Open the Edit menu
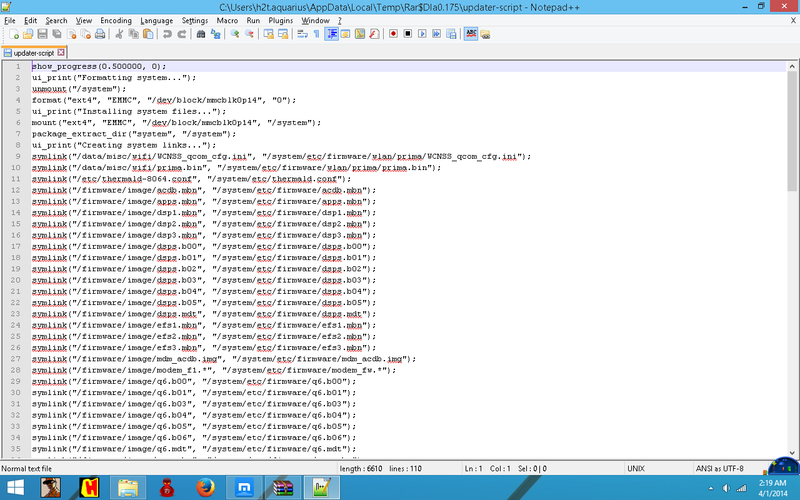Image resolution: width=800 pixels, height=500 pixels. 31,20
